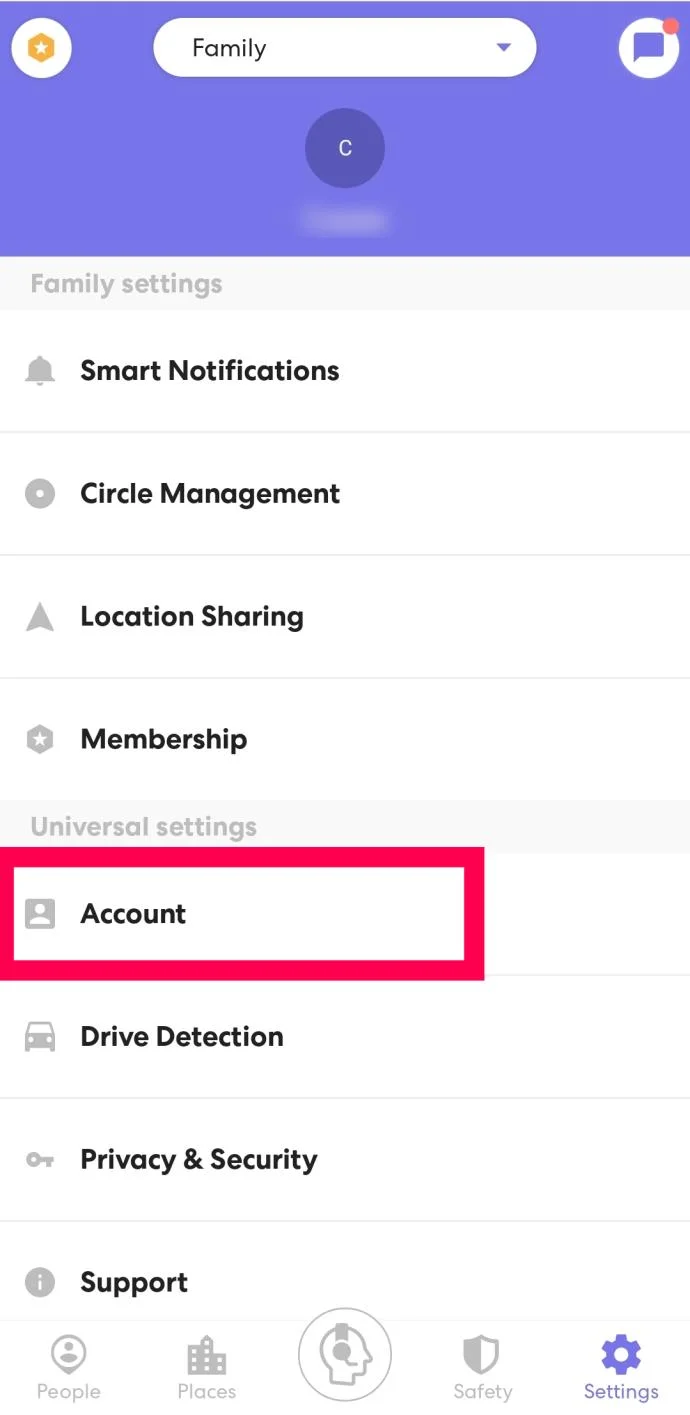
Task: Click the car icon next to Drive Detection
Action: [40, 1037]
